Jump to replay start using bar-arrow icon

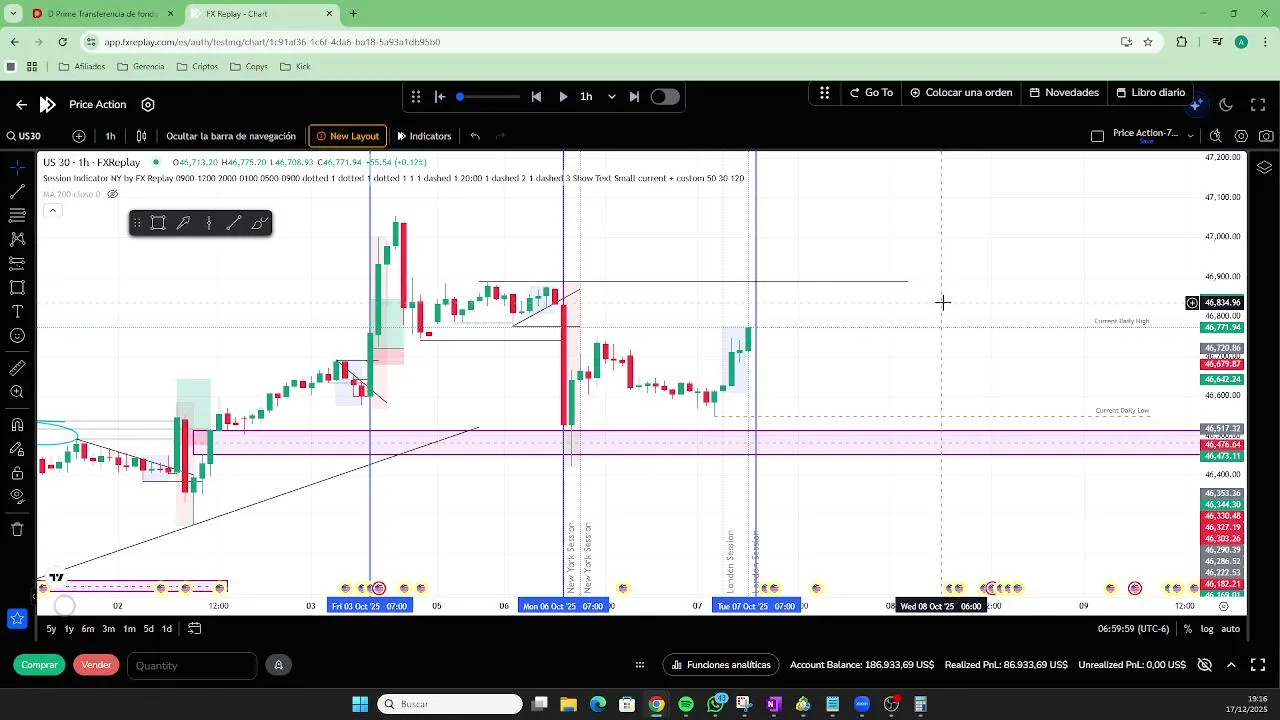click(x=440, y=96)
